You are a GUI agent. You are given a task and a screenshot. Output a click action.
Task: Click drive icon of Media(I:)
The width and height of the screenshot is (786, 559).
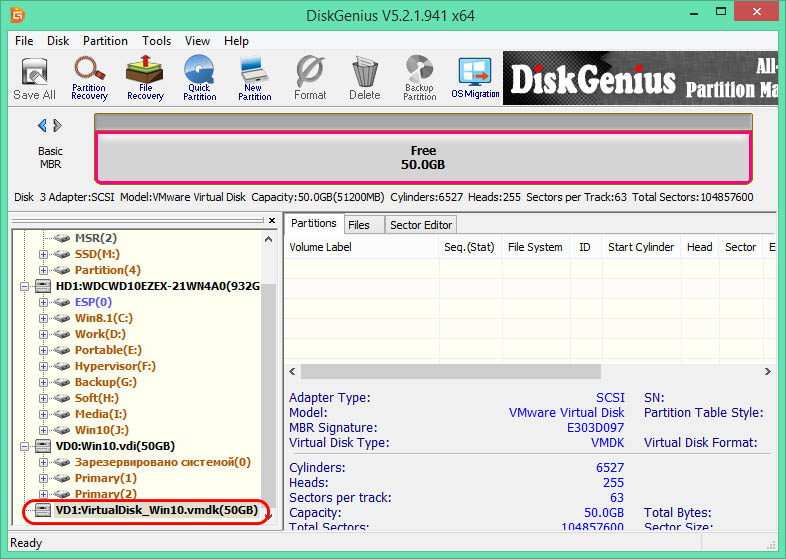(62, 414)
